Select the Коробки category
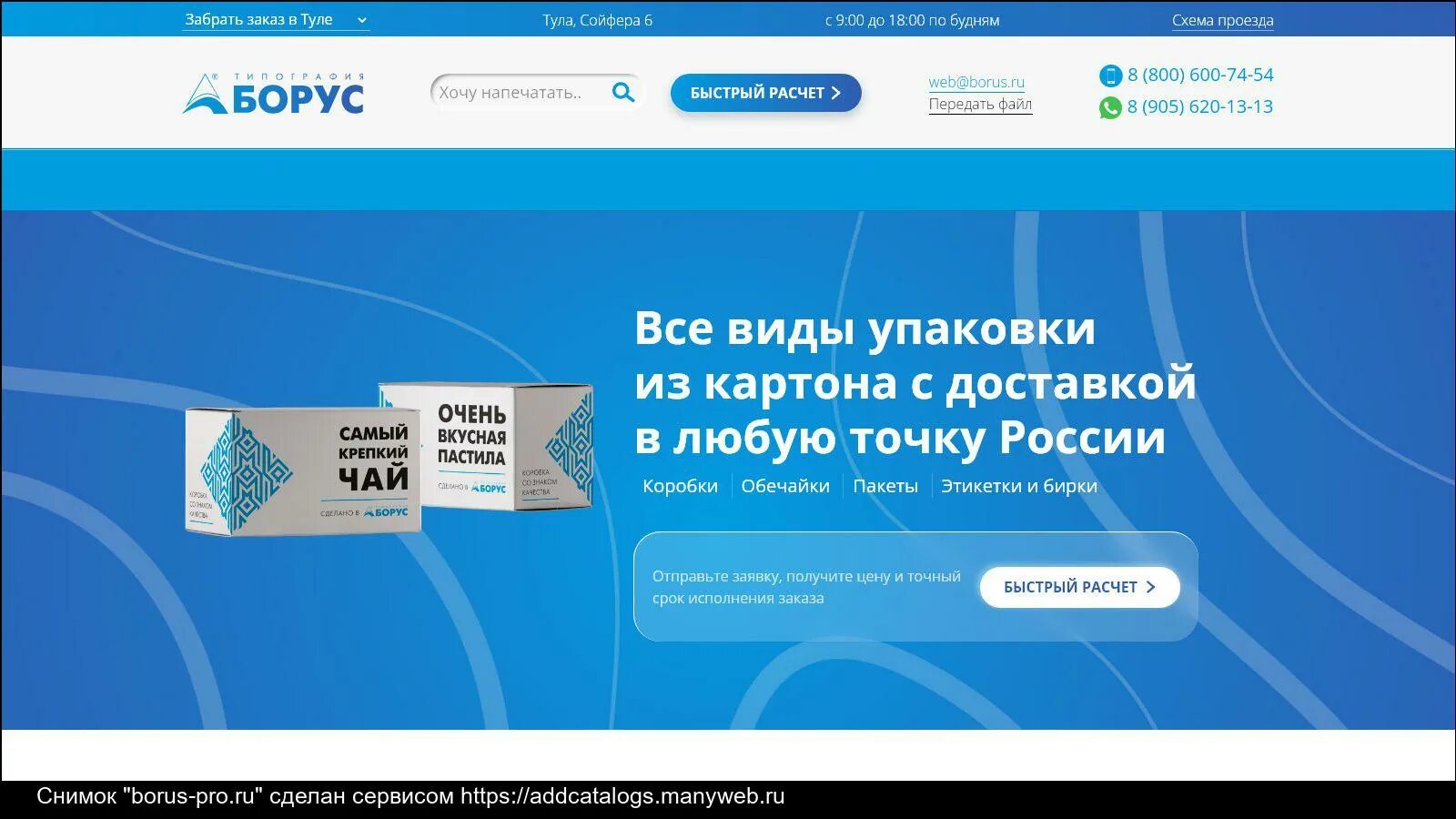The width and height of the screenshot is (1456, 819). click(x=680, y=486)
